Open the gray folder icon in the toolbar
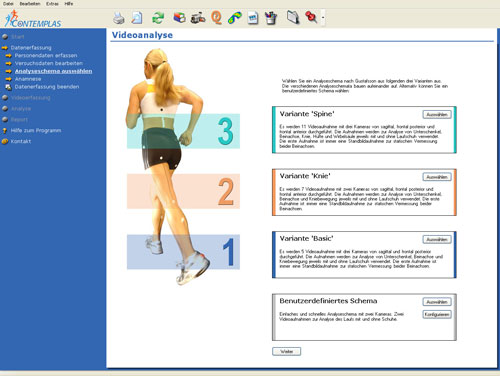 [293, 18]
